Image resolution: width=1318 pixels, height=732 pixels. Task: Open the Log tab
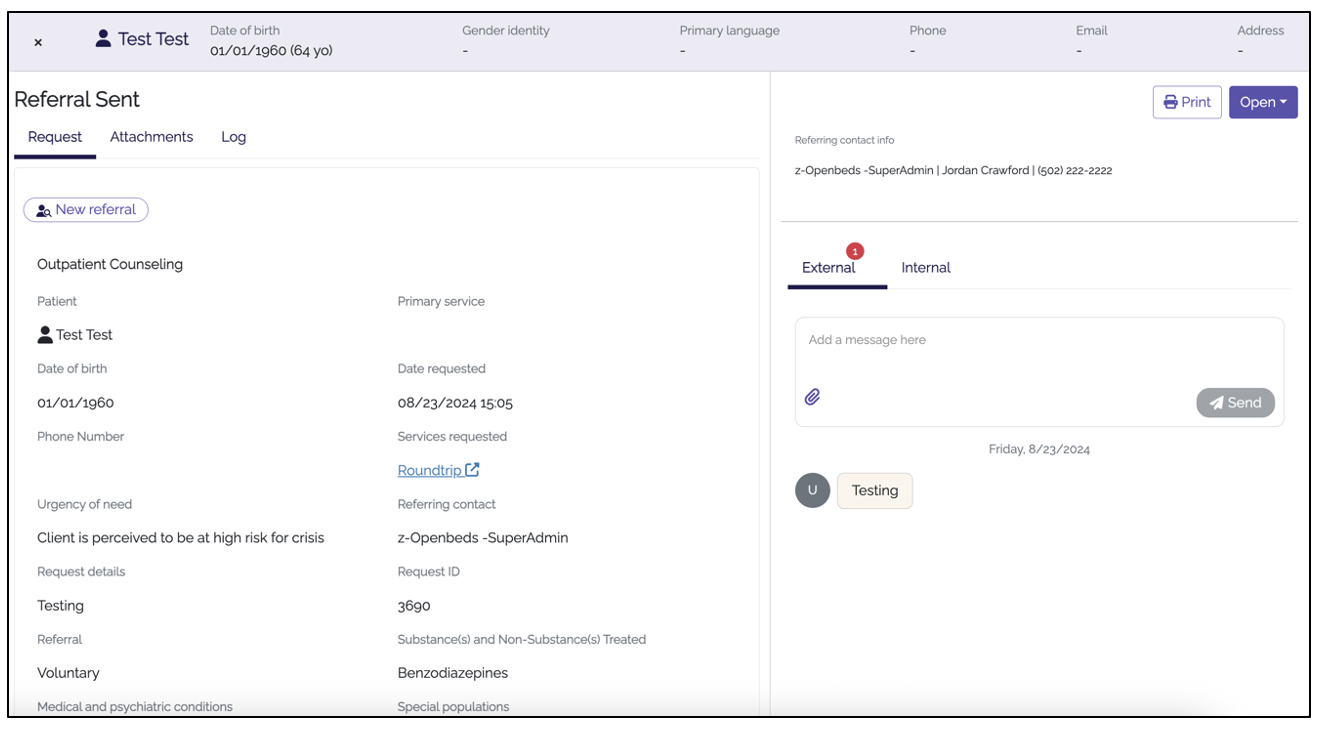point(233,137)
